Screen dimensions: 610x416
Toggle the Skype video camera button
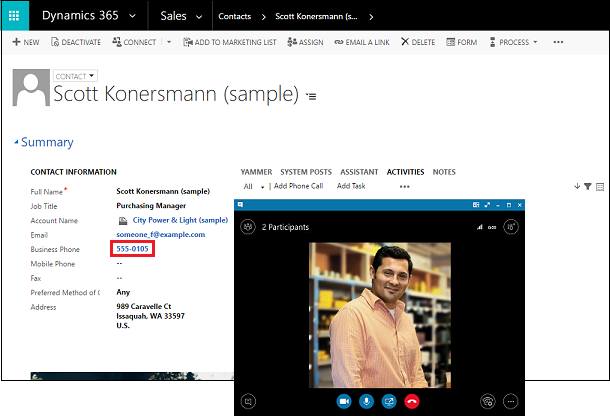coord(344,401)
